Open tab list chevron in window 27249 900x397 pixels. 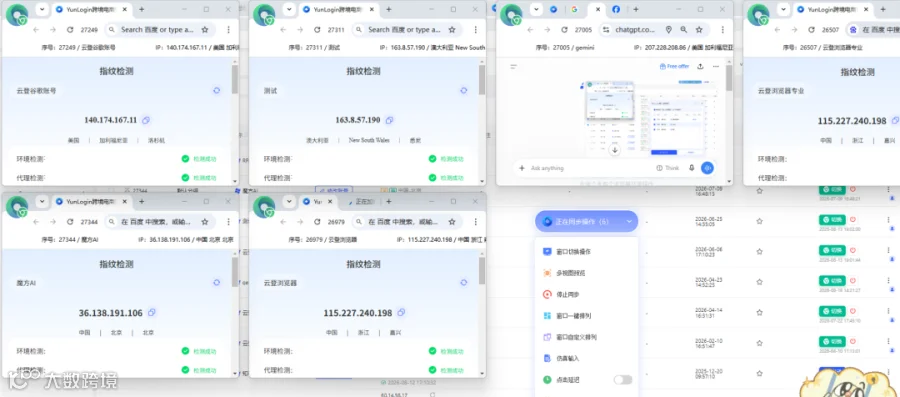41,10
